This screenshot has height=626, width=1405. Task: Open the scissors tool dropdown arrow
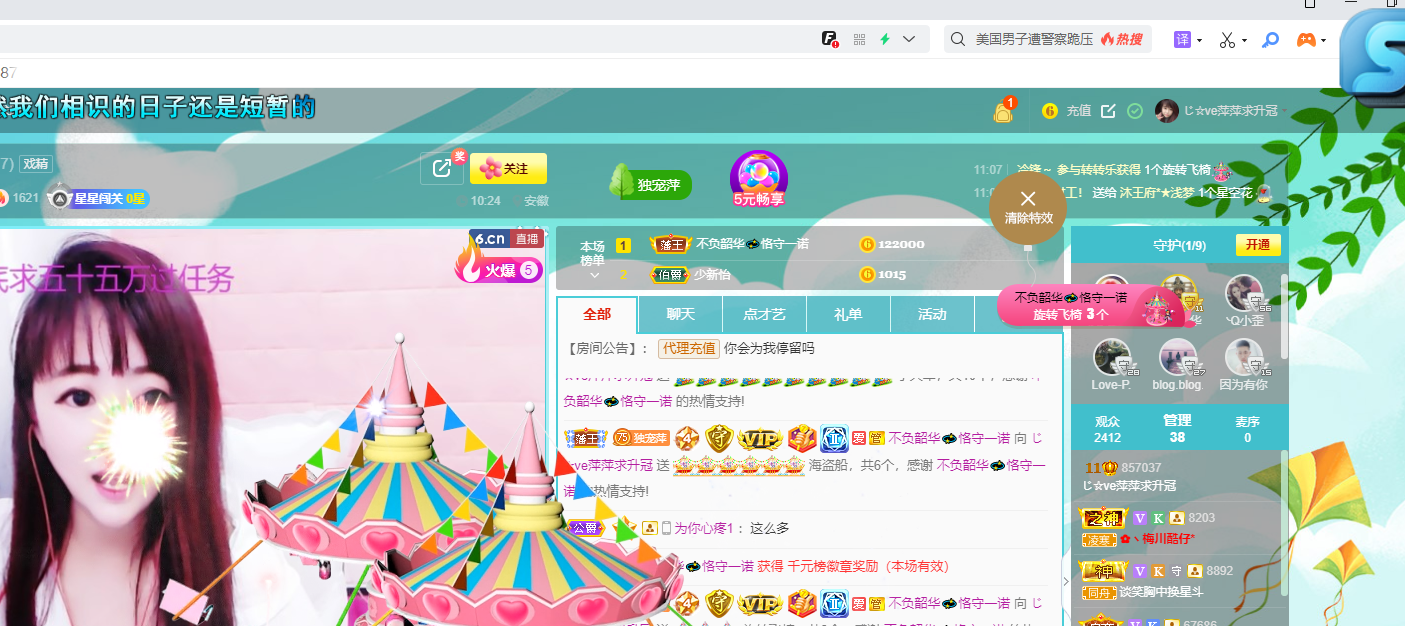tap(1244, 40)
